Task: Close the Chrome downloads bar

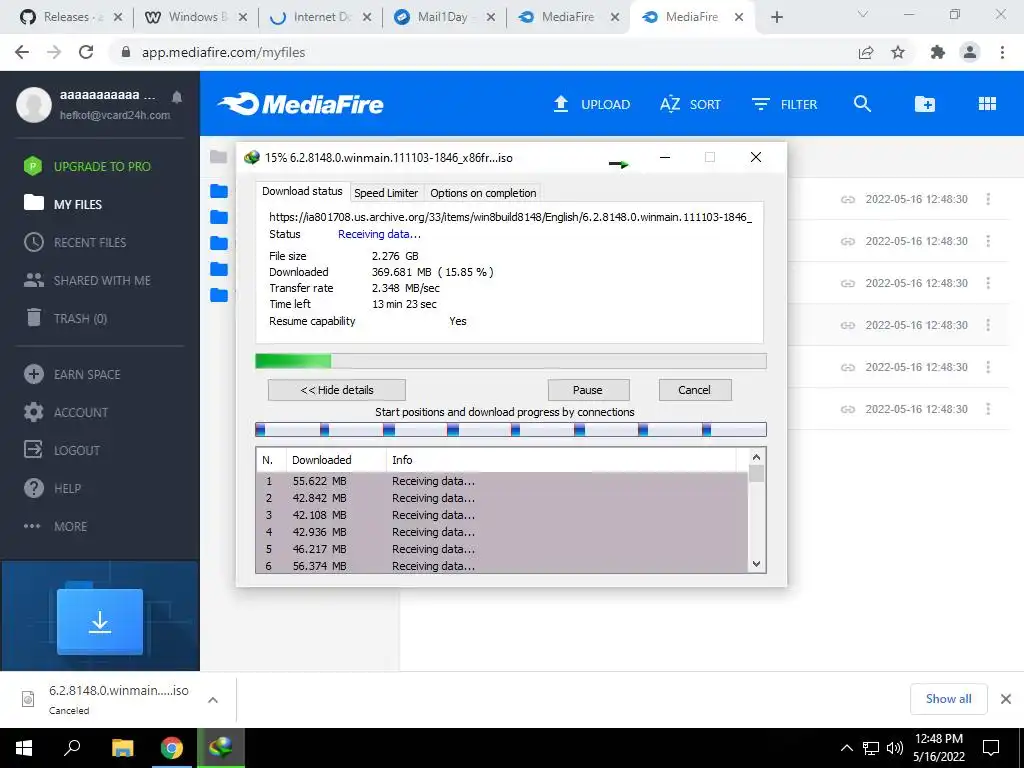Action: click(1006, 699)
